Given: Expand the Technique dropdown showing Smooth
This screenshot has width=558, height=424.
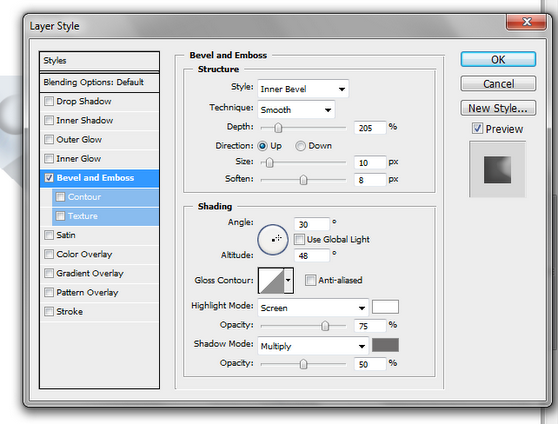Looking at the screenshot, I should [x=296, y=110].
